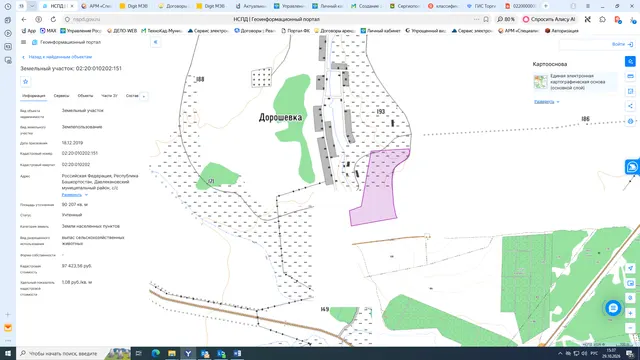This screenshot has width=640, height=360.
Task: Open page zoom 80% control
Action: tap(506, 19)
